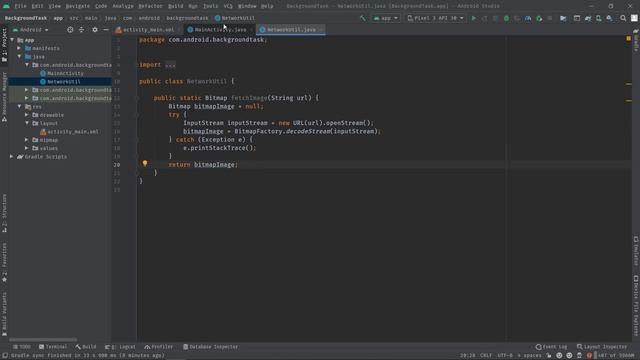Open the File menu

(x=20, y=6)
